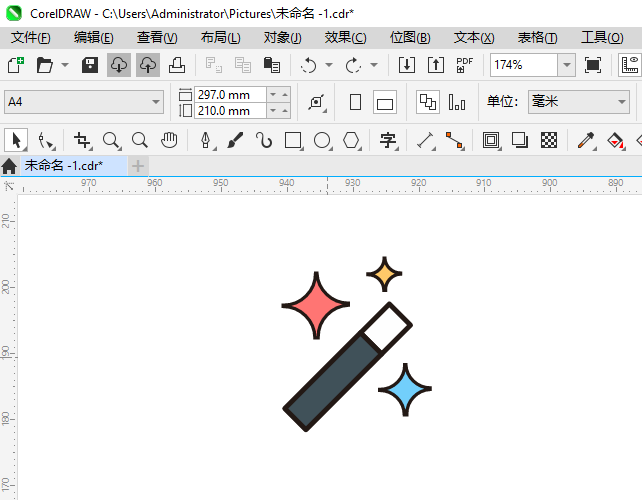Select the Dimension line tool
Screen dimensions: 642x500
(x=425, y=140)
